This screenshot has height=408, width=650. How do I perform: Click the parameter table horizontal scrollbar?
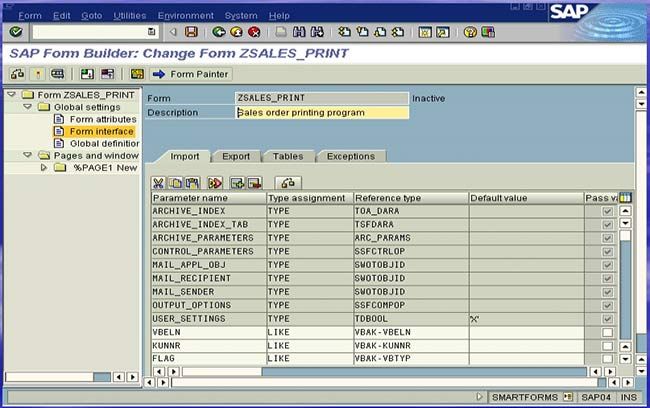tap(384, 372)
